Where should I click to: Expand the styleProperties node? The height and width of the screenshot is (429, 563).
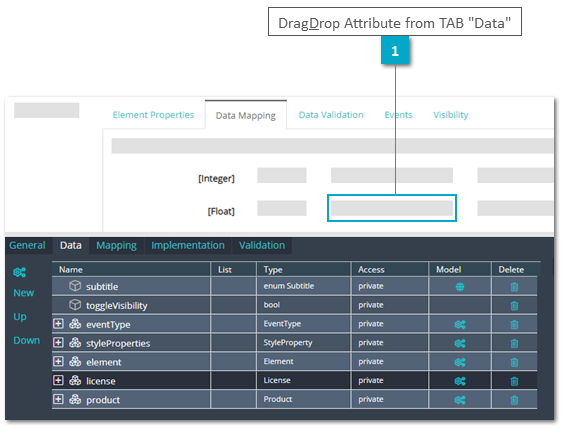point(58,342)
